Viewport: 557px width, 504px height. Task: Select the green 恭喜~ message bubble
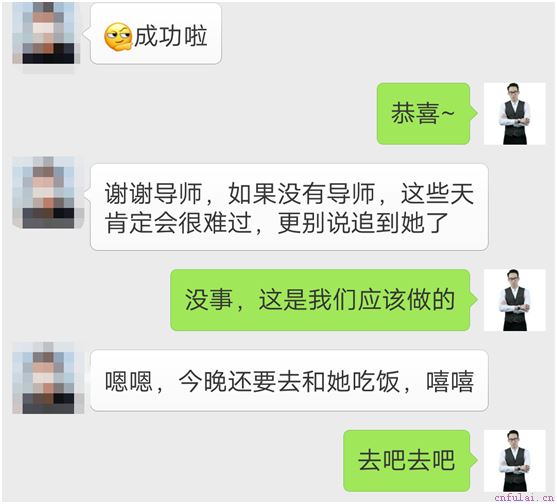[x=424, y=114]
